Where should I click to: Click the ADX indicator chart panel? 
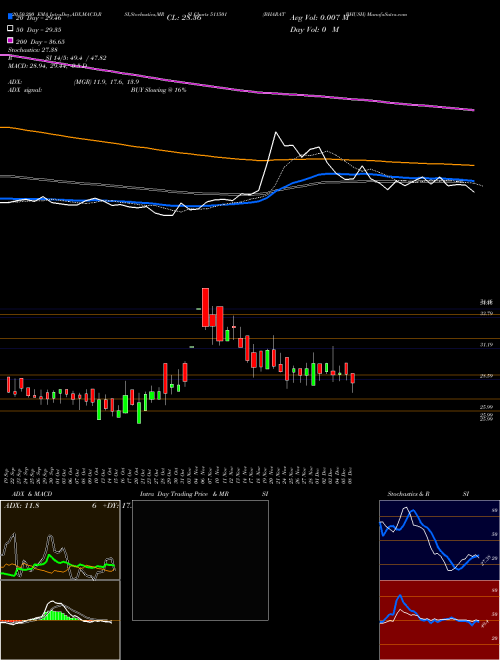click(x=60, y=540)
